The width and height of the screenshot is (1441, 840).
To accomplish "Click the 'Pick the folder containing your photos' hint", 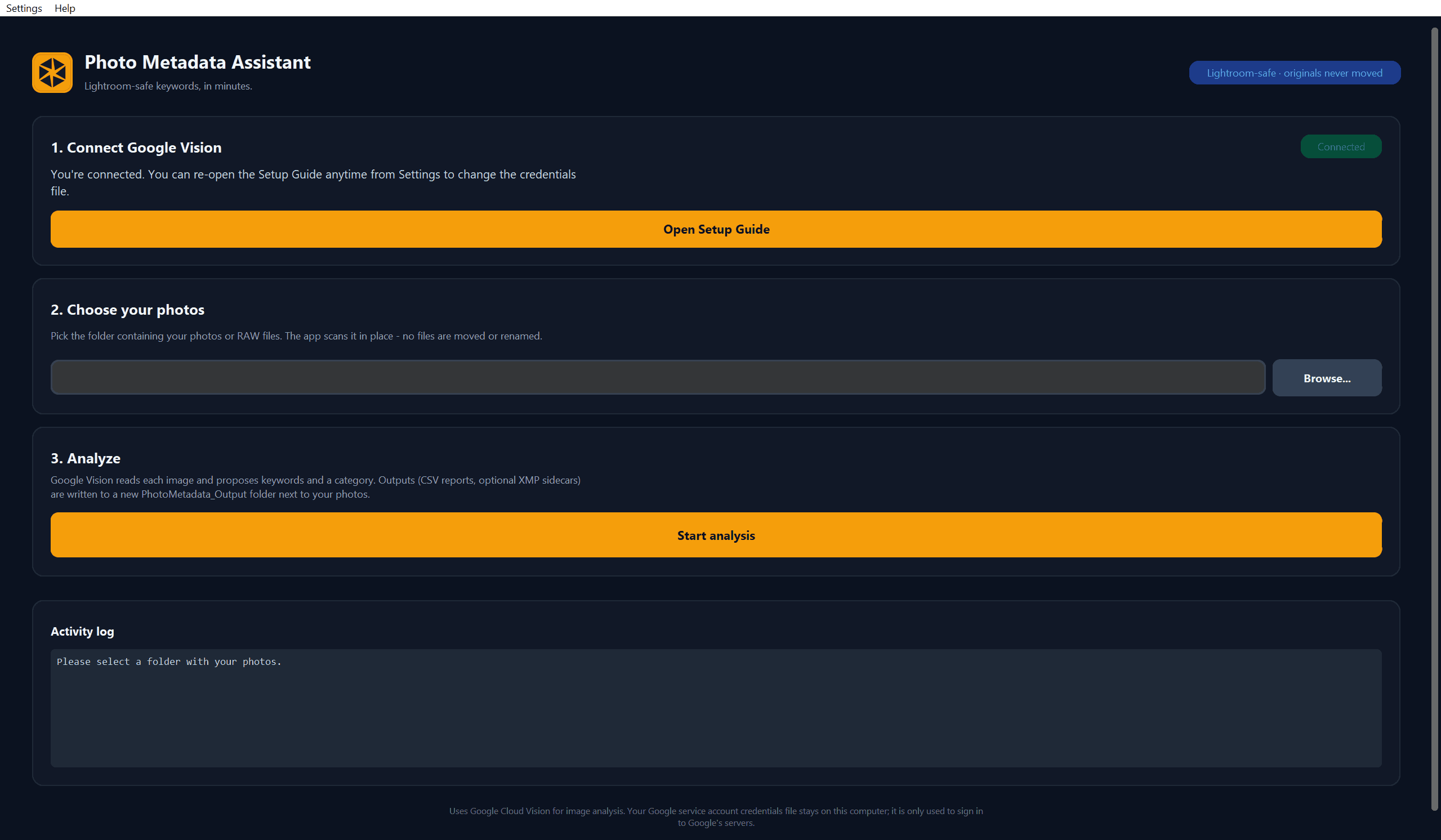I will [296, 336].
